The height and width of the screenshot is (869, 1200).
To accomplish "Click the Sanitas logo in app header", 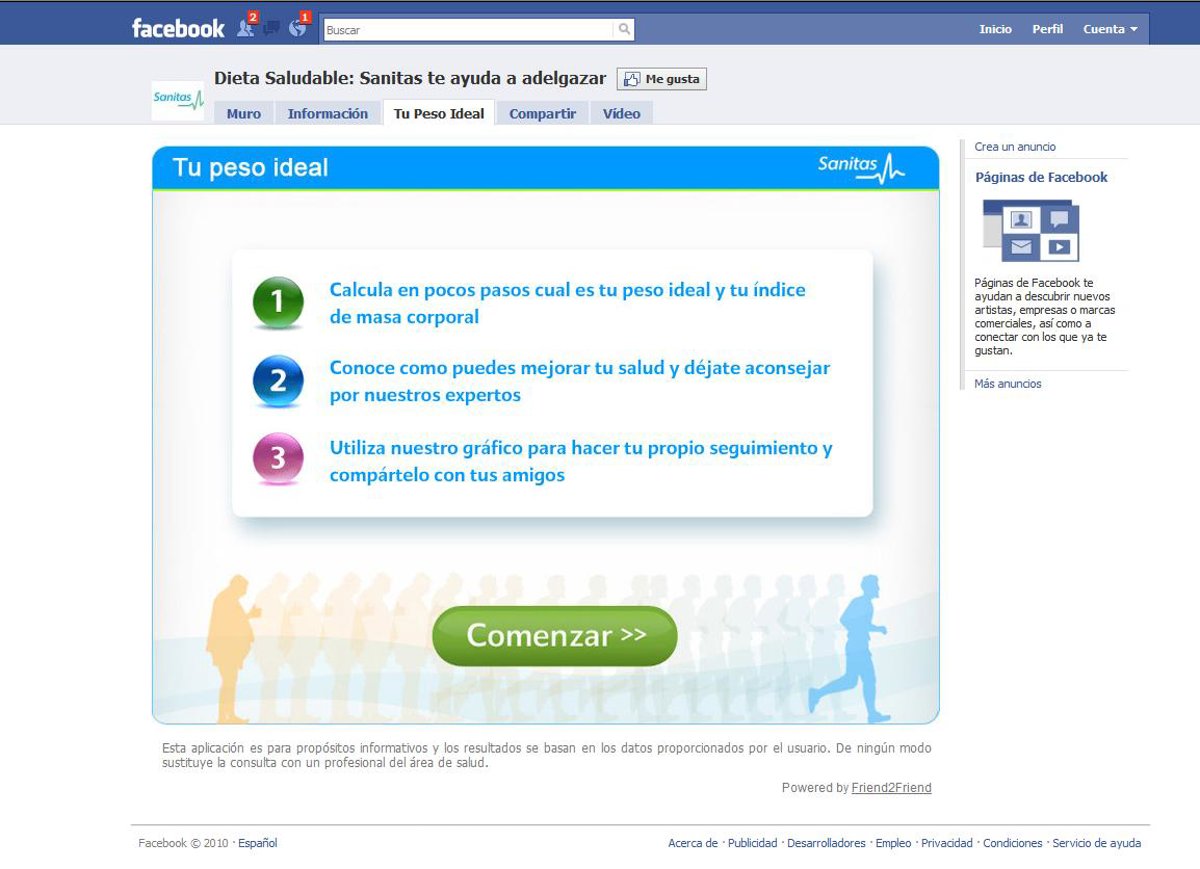I will point(860,167).
